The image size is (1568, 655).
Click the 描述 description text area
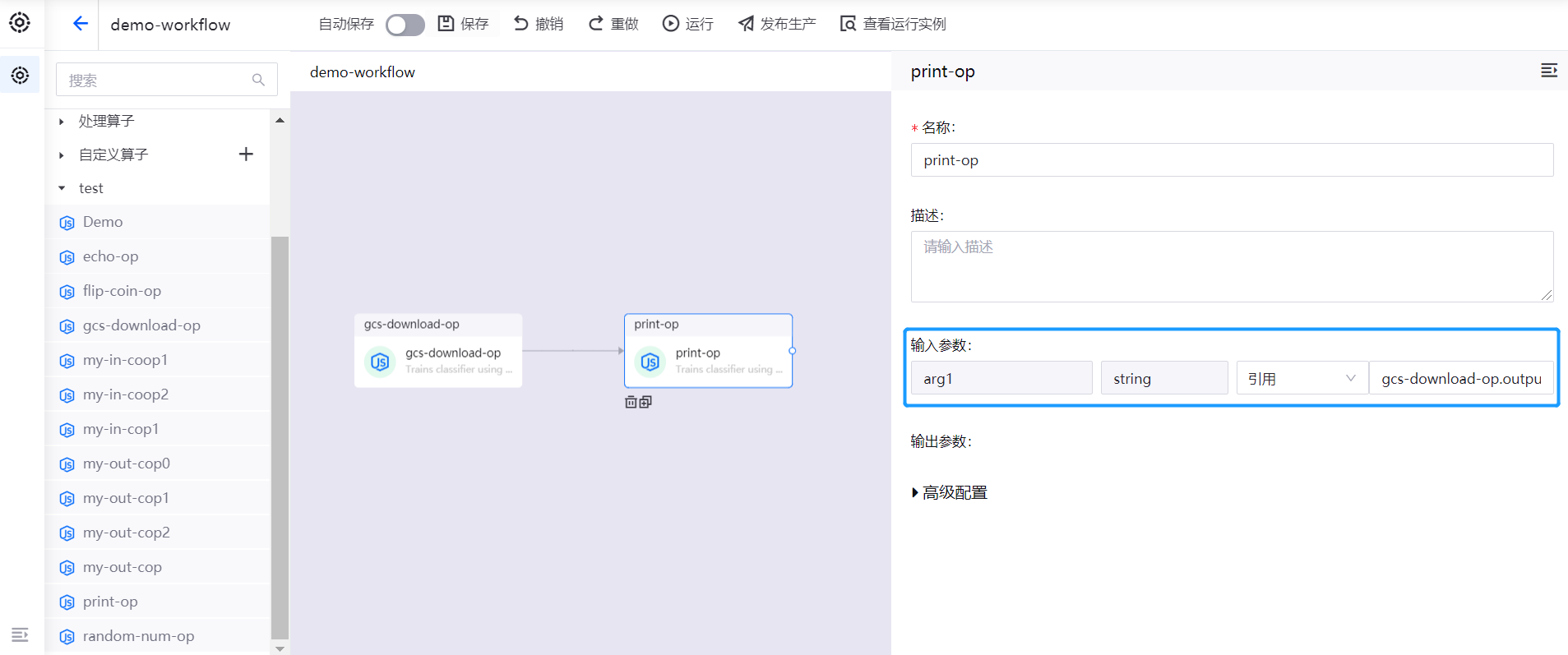(x=1231, y=266)
